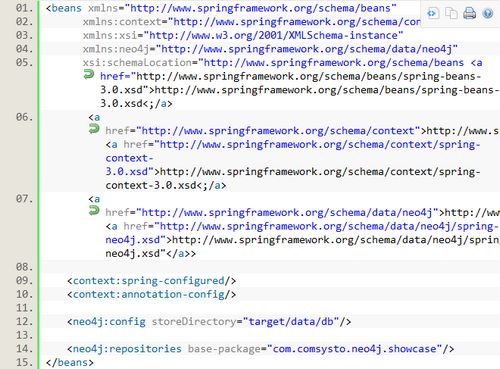The width and height of the screenshot is (500, 369).
Task: Click the view source icon
Action: click(432, 13)
